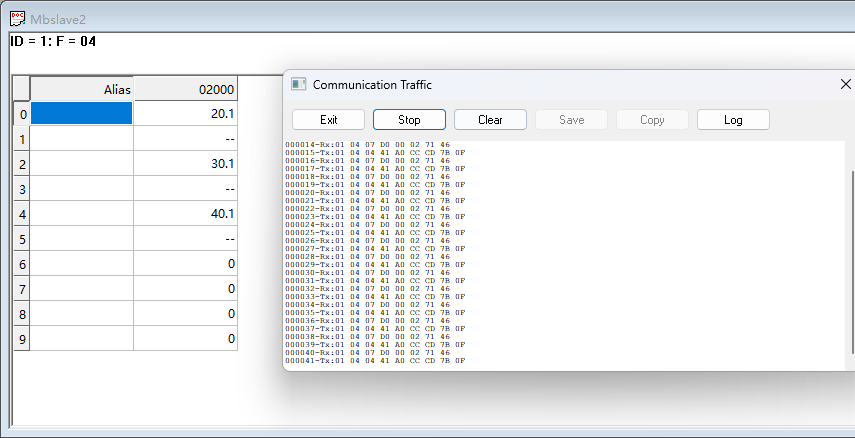855x438 pixels.
Task: Select the cell with value 20.1
Action: (x=185, y=114)
